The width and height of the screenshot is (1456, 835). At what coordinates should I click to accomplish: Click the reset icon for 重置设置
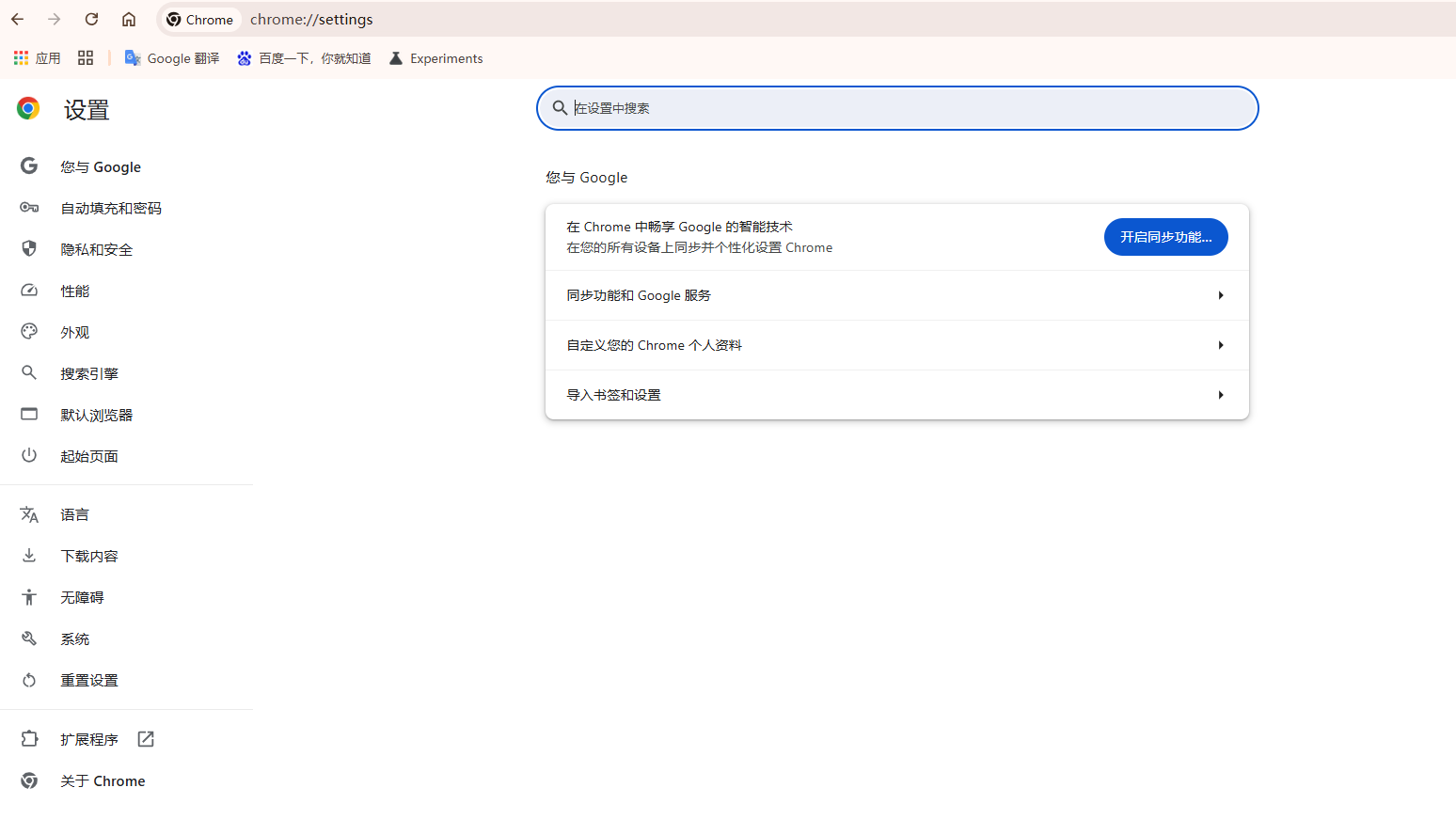pos(29,680)
